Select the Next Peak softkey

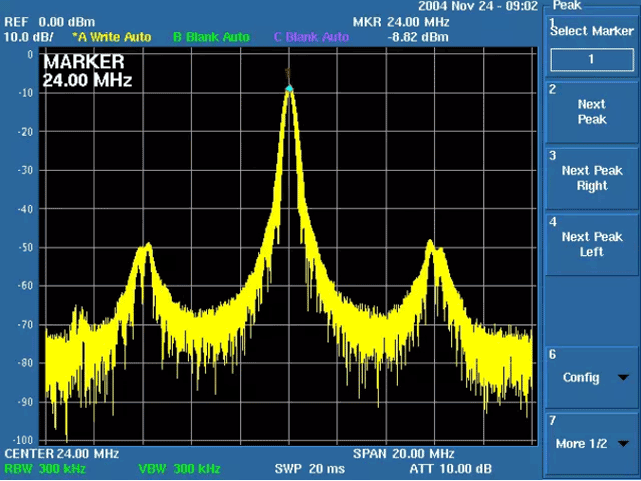[x=591, y=112]
